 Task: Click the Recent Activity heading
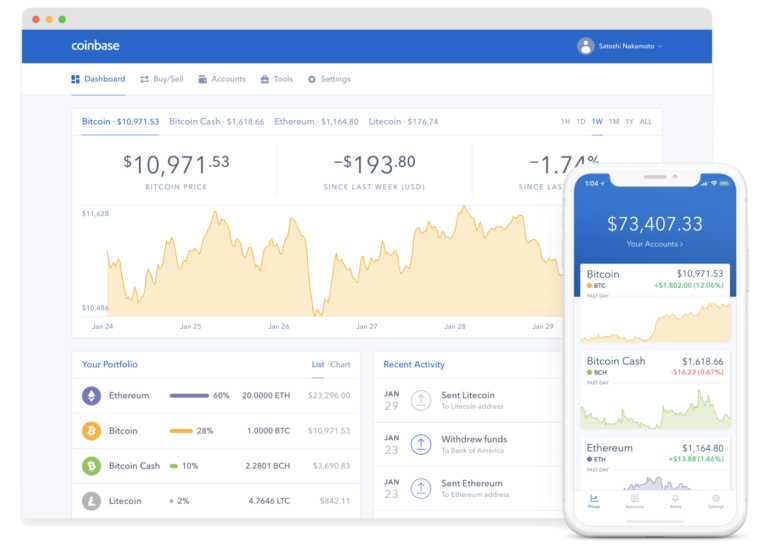[414, 364]
